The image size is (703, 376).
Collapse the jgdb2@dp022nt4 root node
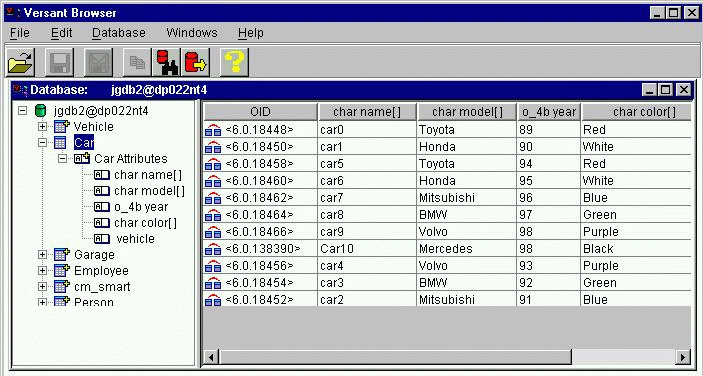(22, 111)
